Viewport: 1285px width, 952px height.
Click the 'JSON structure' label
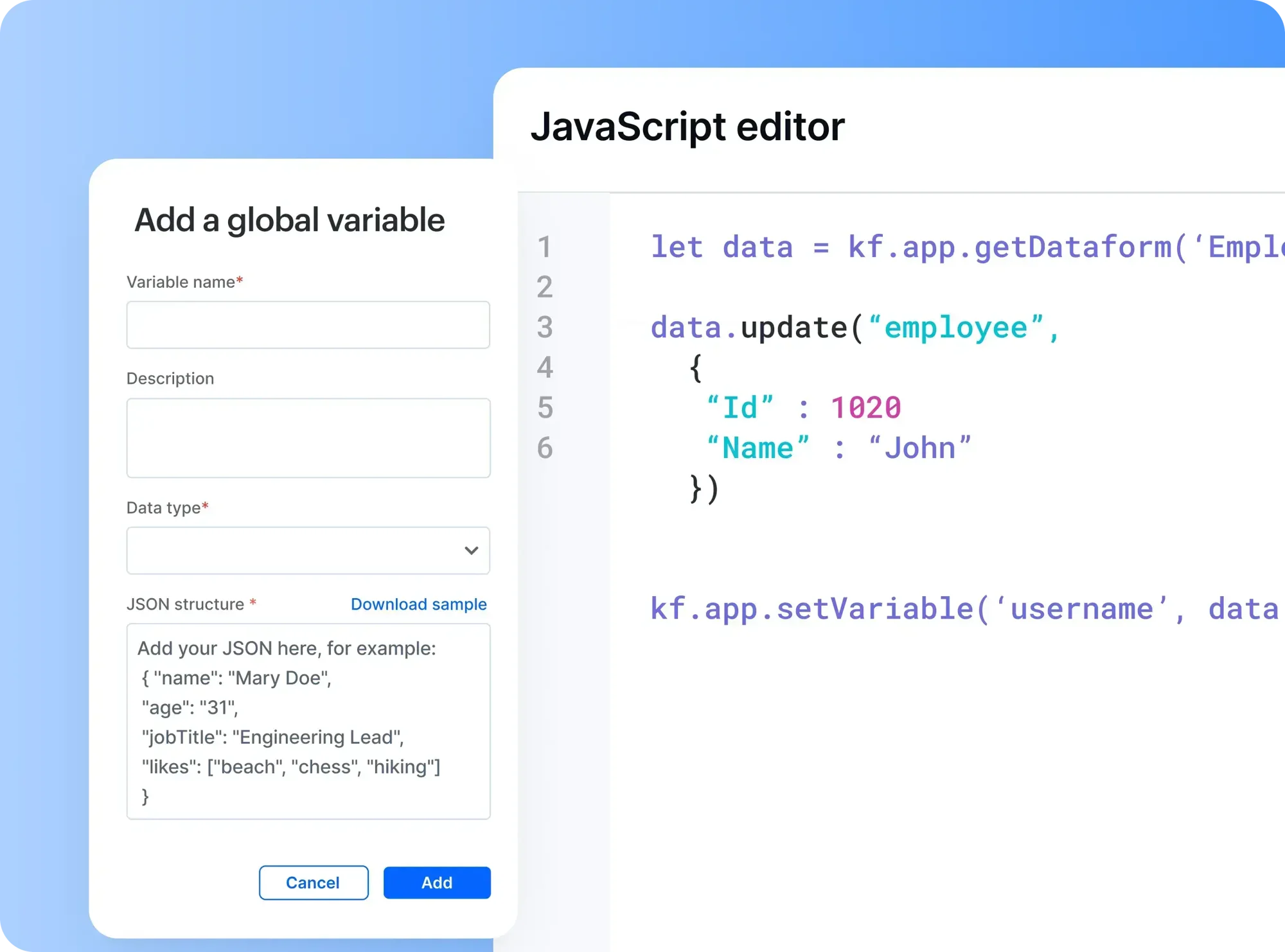(191, 604)
